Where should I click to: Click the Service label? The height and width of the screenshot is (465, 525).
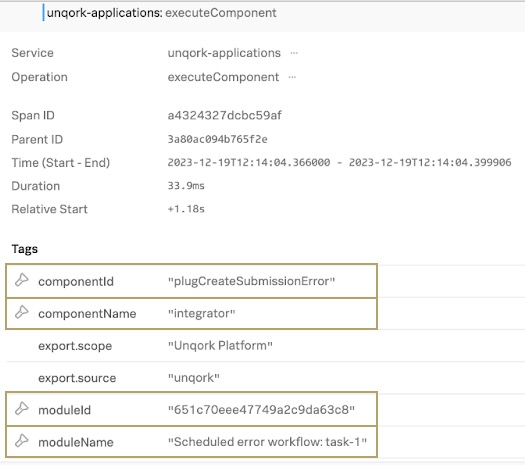point(32,53)
